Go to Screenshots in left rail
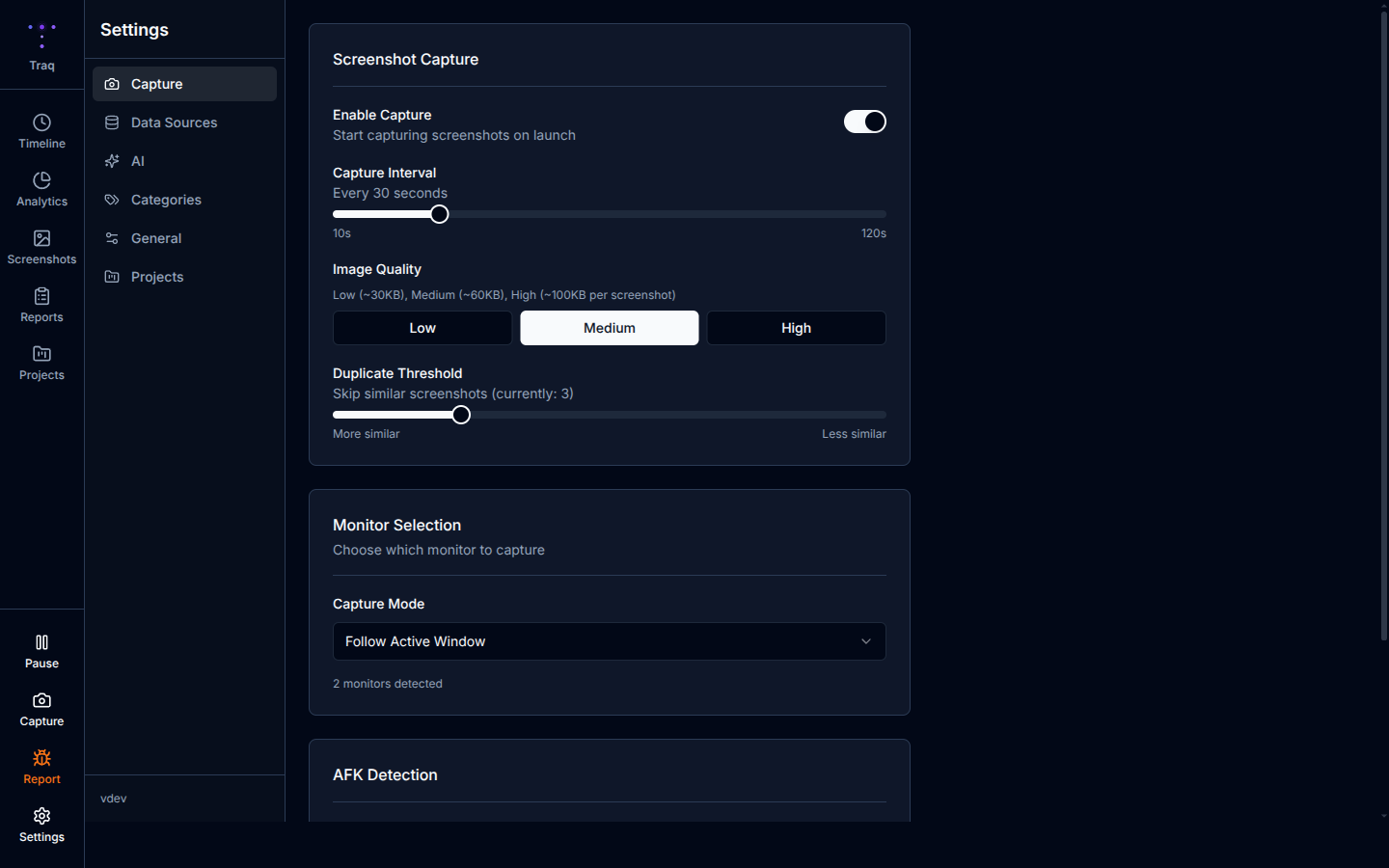1389x868 pixels. [x=41, y=247]
